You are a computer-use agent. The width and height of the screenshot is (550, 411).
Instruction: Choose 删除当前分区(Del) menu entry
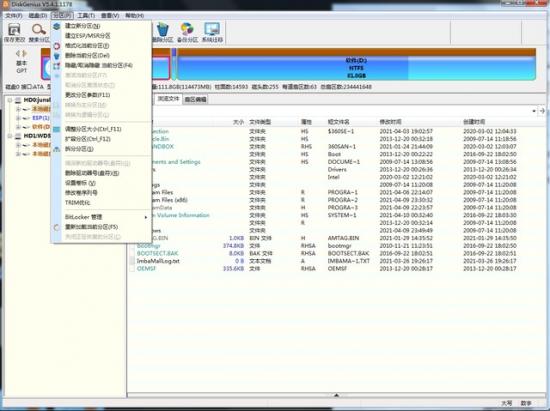click(101, 56)
